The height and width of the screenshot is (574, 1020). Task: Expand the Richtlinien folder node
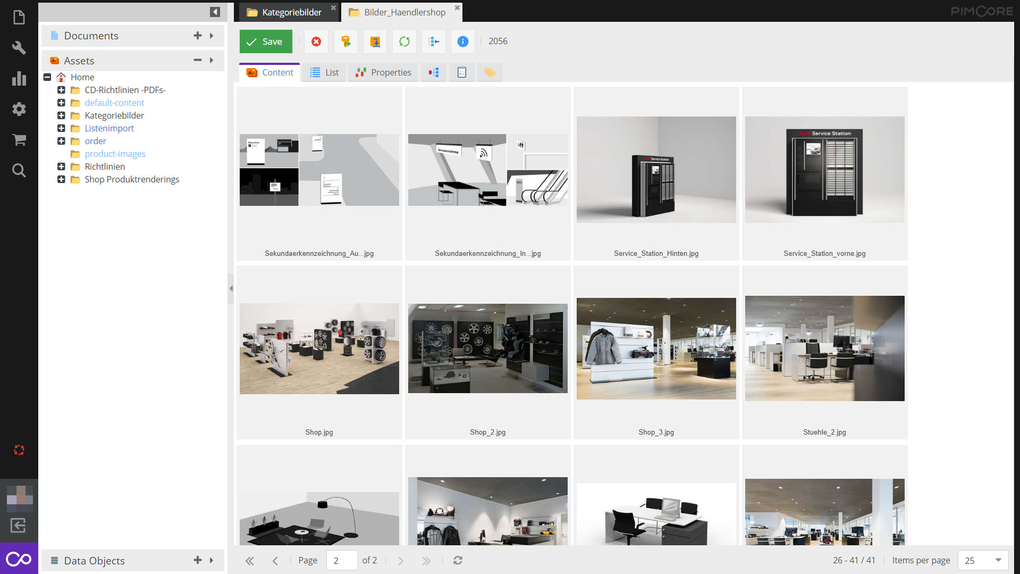pos(61,167)
